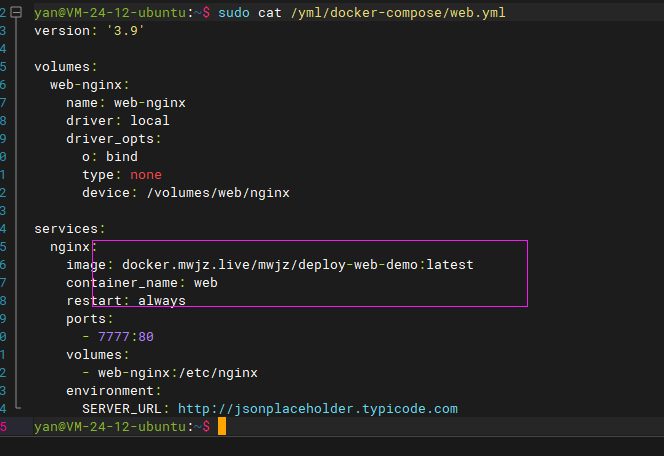This screenshot has height=456, width=664.
Task: Click the container_name key
Action: tap(122, 283)
